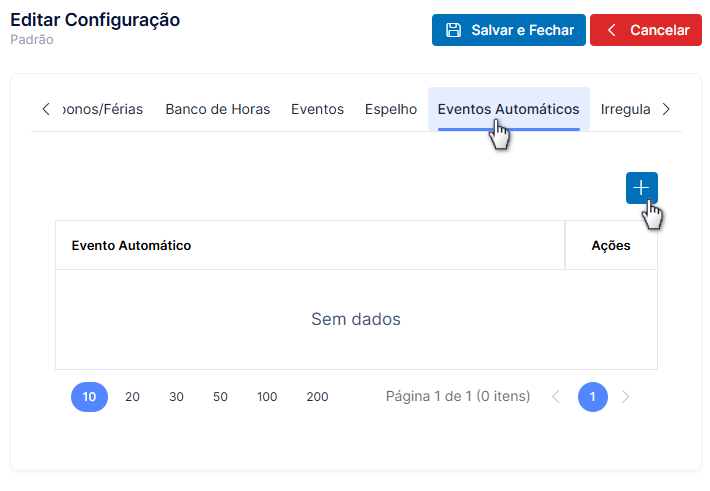
Task: Go to previous page arrow
Action: [x=556, y=397]
